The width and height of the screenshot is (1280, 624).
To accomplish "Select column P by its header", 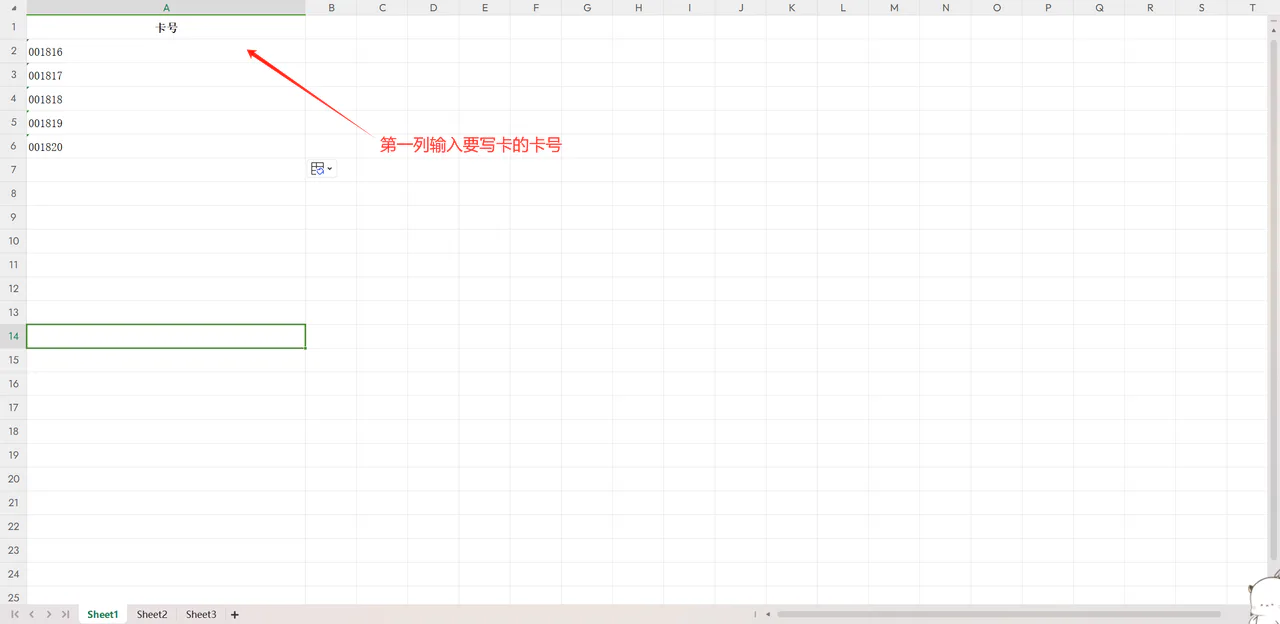I will point(1048,8).
